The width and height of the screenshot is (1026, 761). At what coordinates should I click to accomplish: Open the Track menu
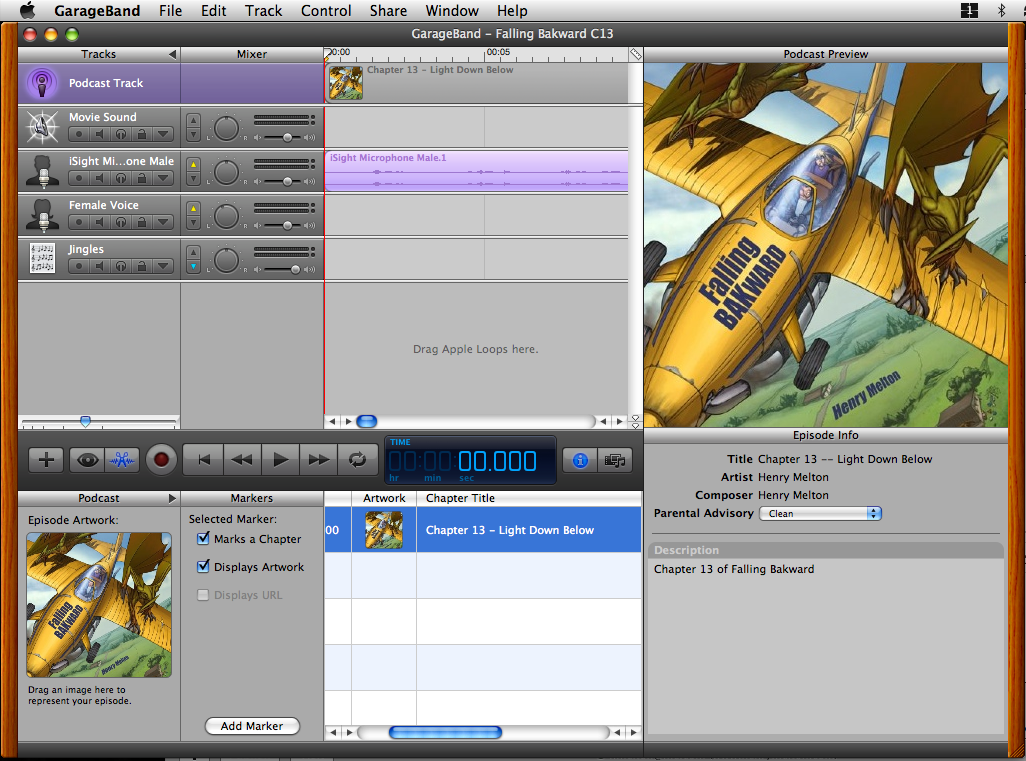click(264, 10)
